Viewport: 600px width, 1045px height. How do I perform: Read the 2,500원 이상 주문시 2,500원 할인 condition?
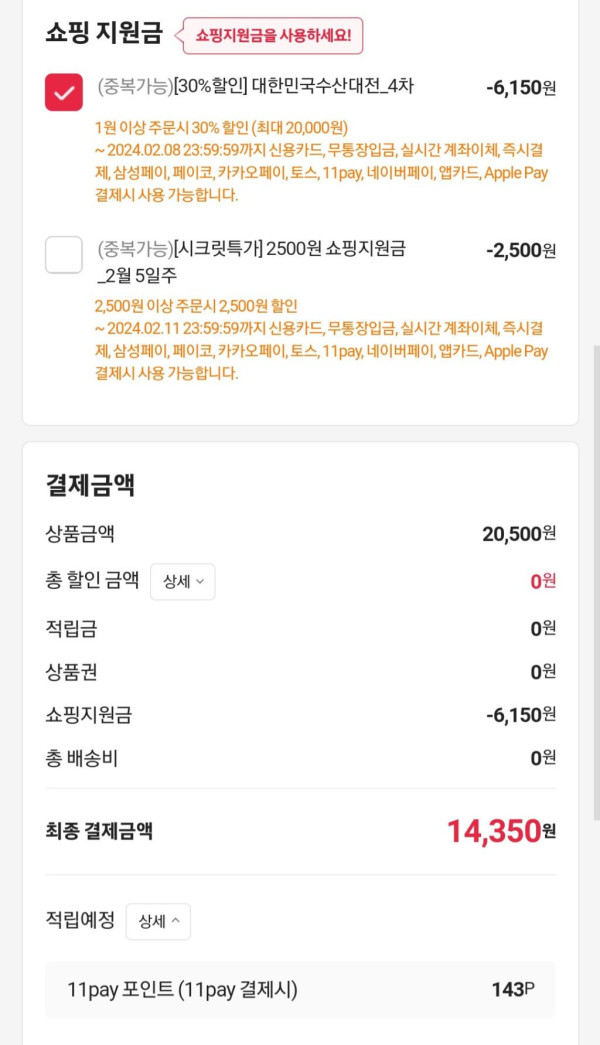[196, 306]
